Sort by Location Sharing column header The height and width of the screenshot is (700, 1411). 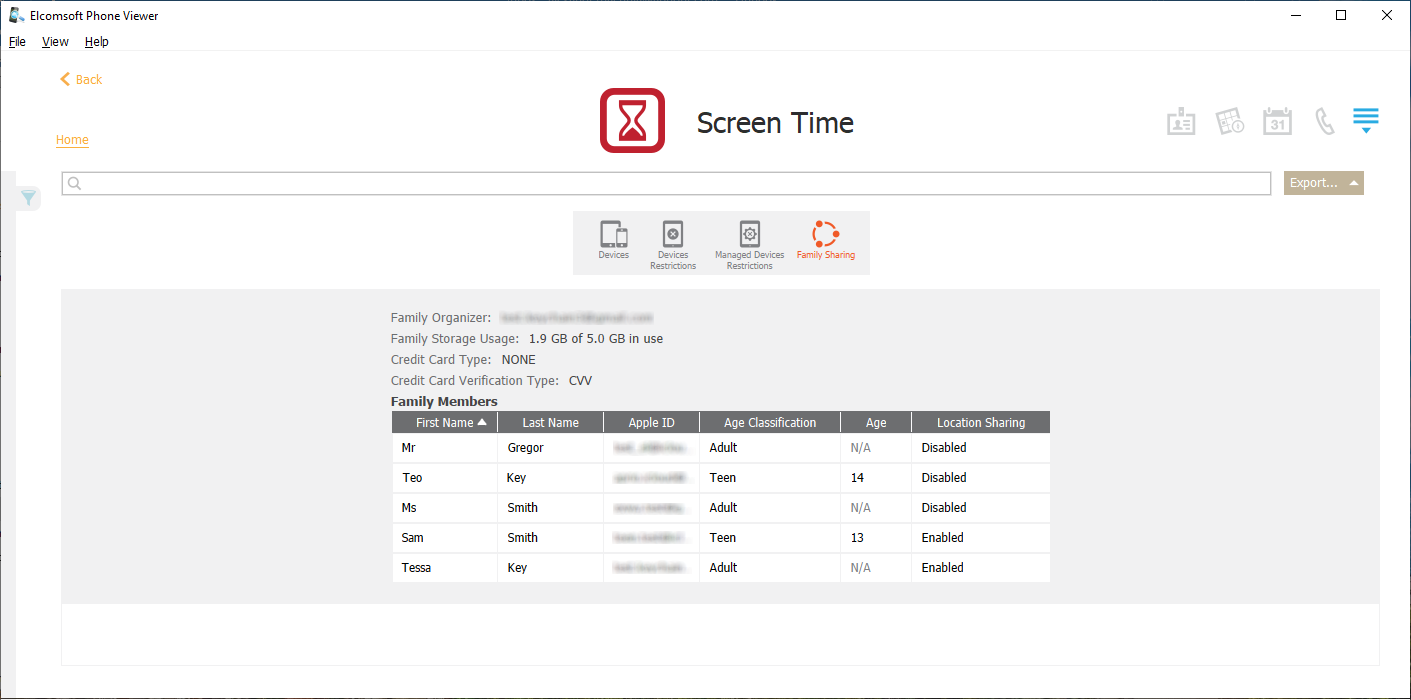(980, 422)
